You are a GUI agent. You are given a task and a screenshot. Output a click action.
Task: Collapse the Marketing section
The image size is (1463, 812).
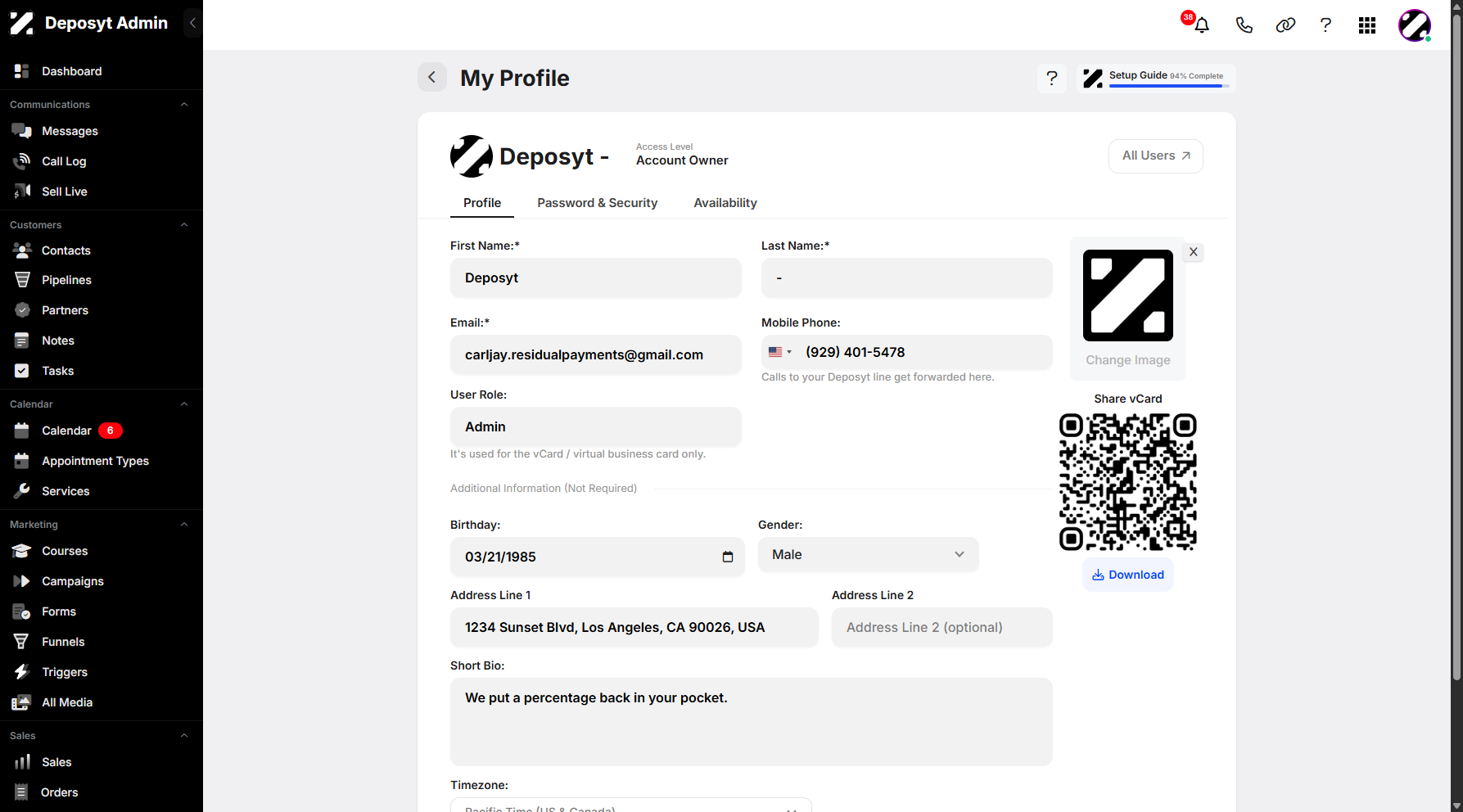184,525
